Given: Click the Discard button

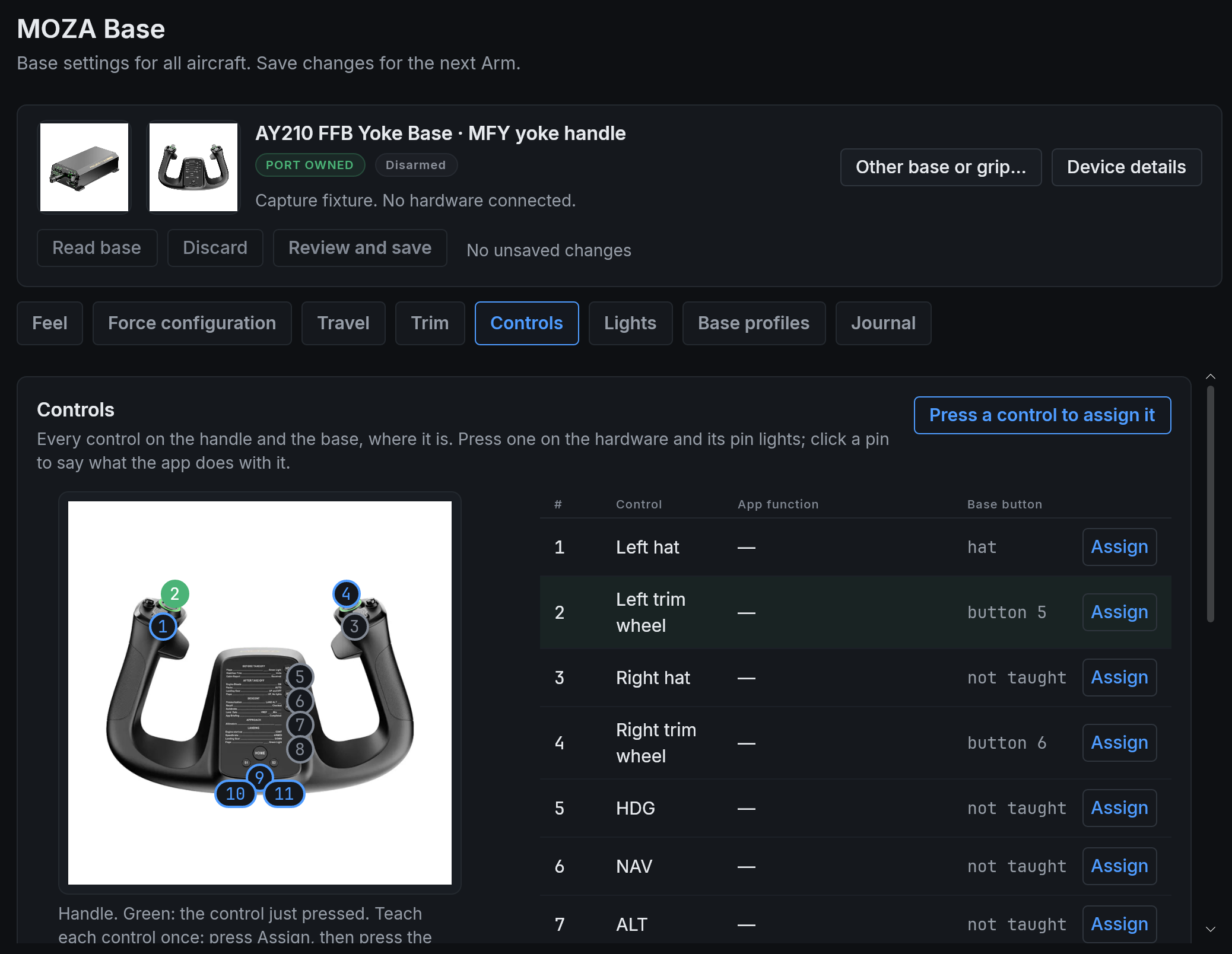Looking at the screenshot, I should point(215,248).
